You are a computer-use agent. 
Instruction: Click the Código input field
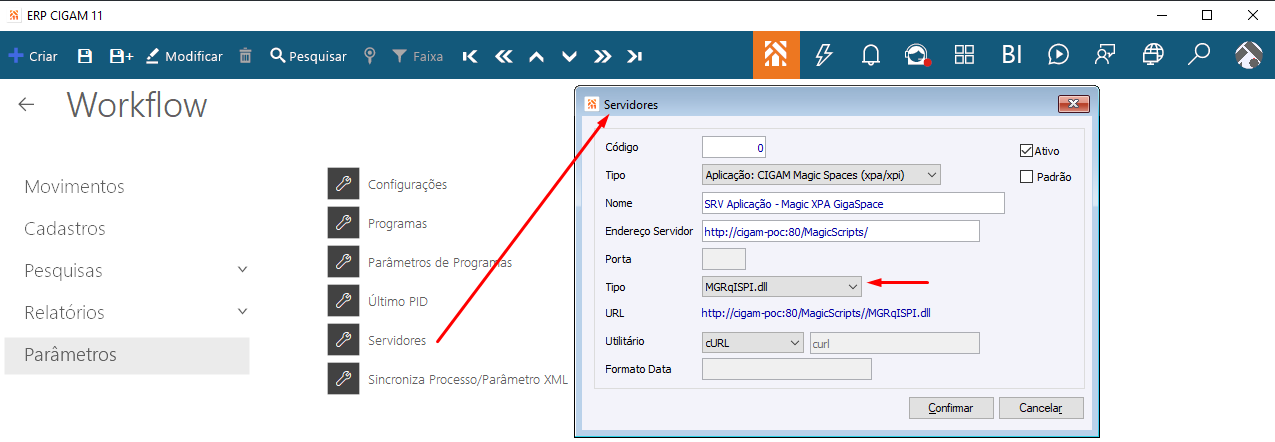(x=734, y=147)
